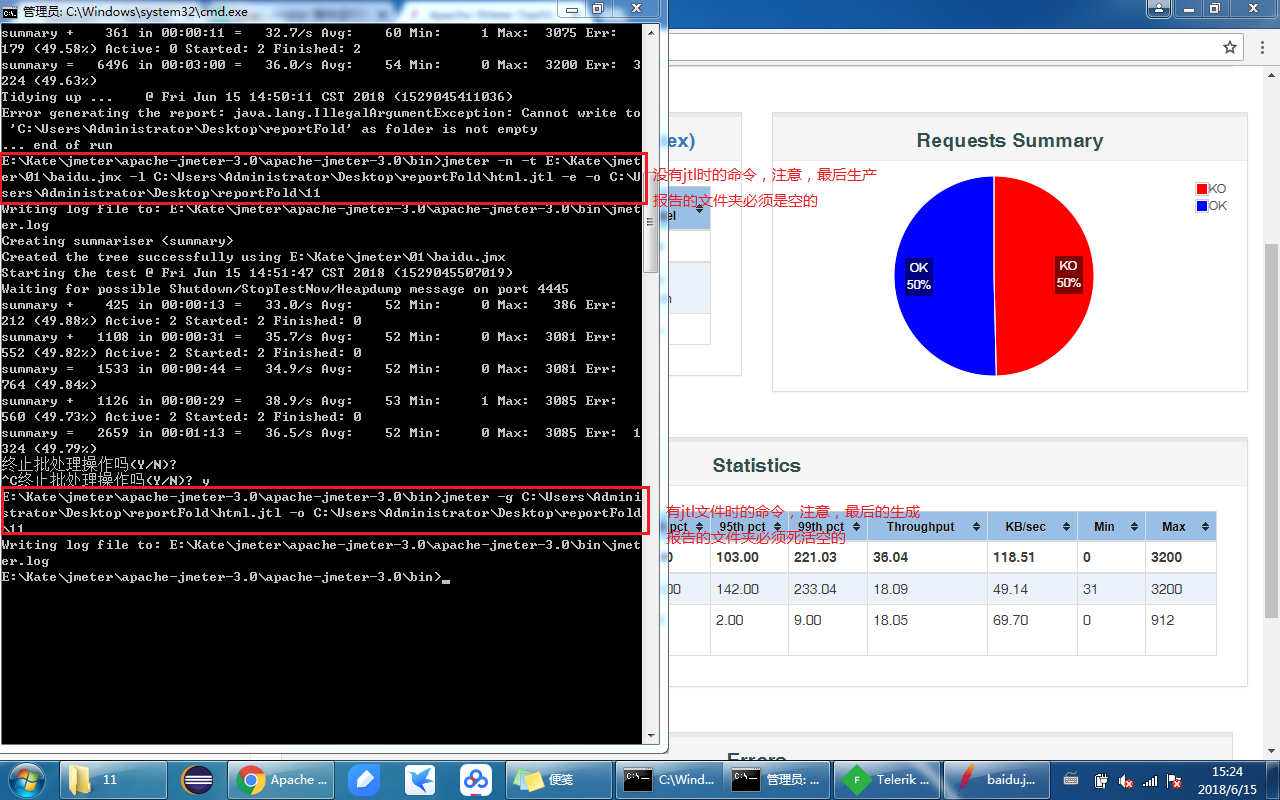
Task: Click the taskbar clock showing 15:24
Action: click(1227, 779)
